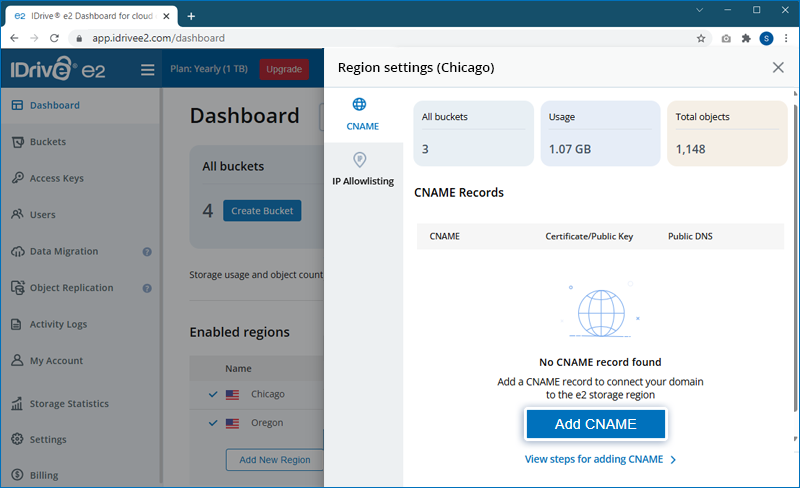Screen dimensions: 800x488
Task: Click the Create Bucket button
Action: point(262,211)
